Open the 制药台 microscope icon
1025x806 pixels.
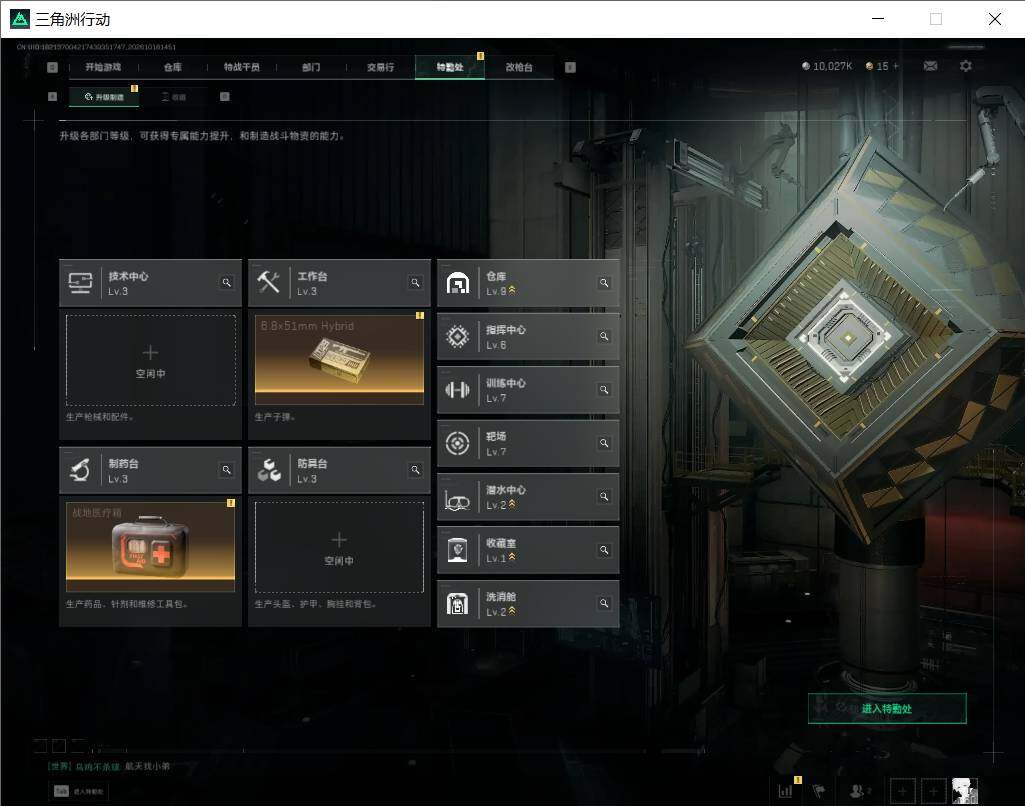[80, 470]
